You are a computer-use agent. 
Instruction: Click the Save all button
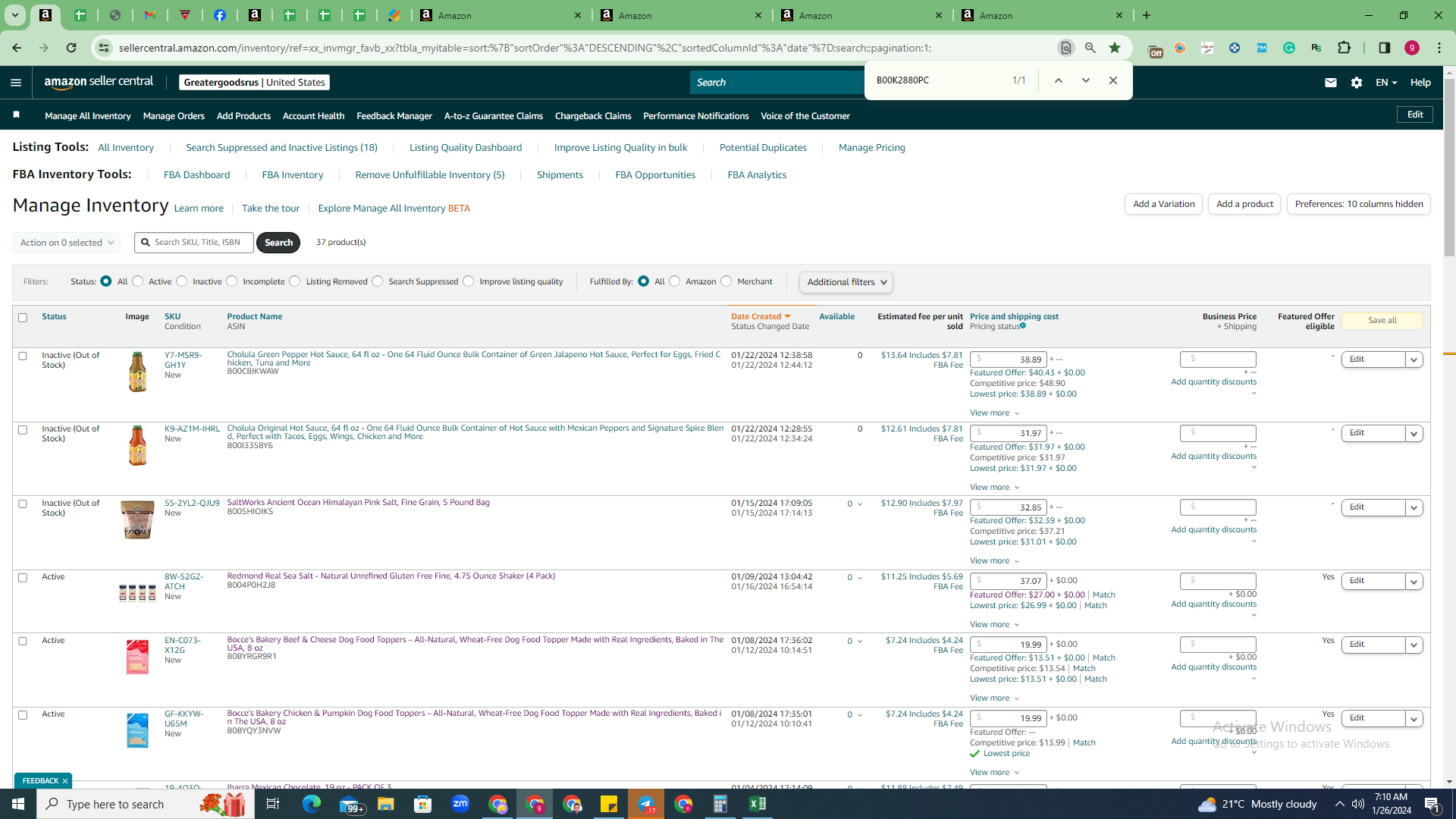tap(1382, 321)
